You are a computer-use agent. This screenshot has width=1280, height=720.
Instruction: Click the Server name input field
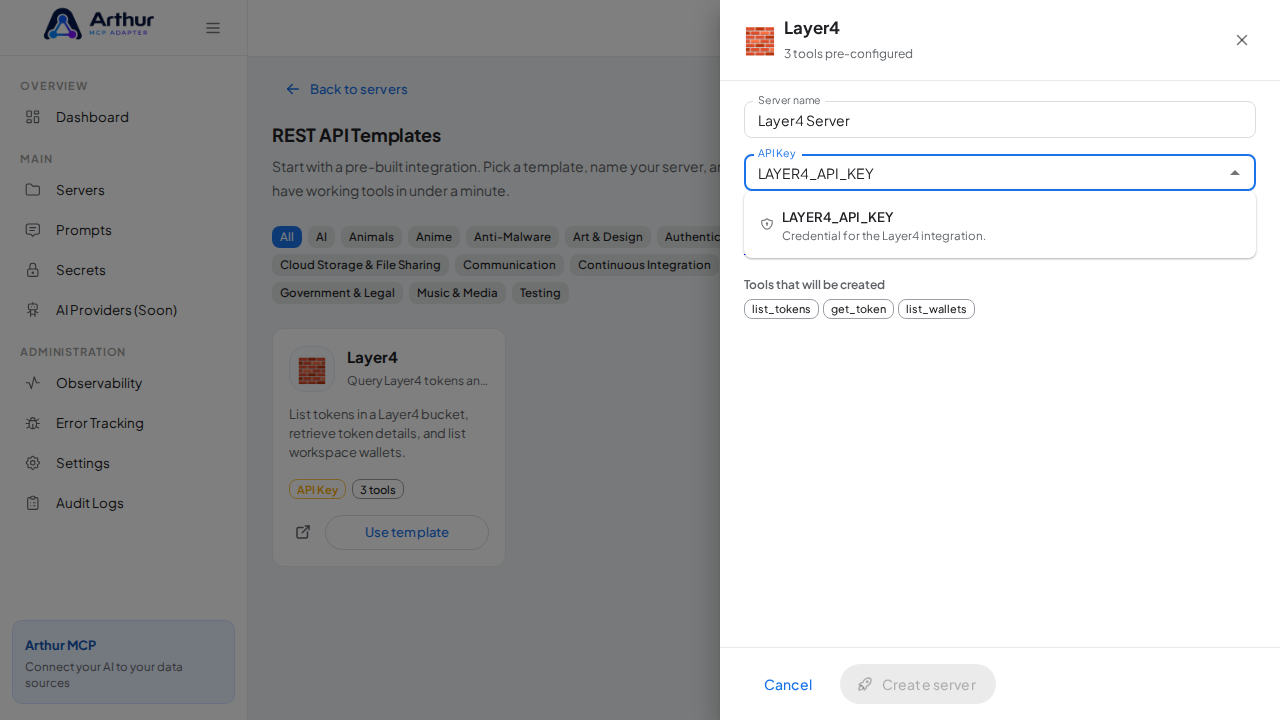(x=1000, y=120)
